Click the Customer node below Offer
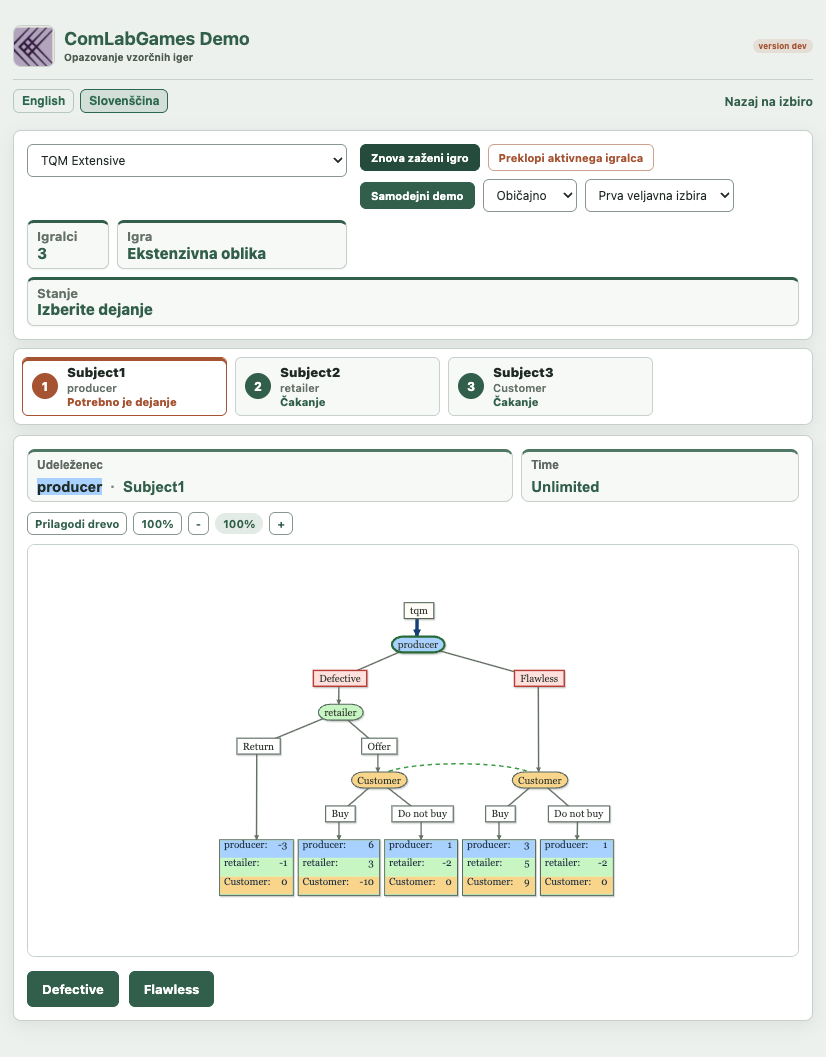Screen dimensions: 826x1057 (379, 780)
